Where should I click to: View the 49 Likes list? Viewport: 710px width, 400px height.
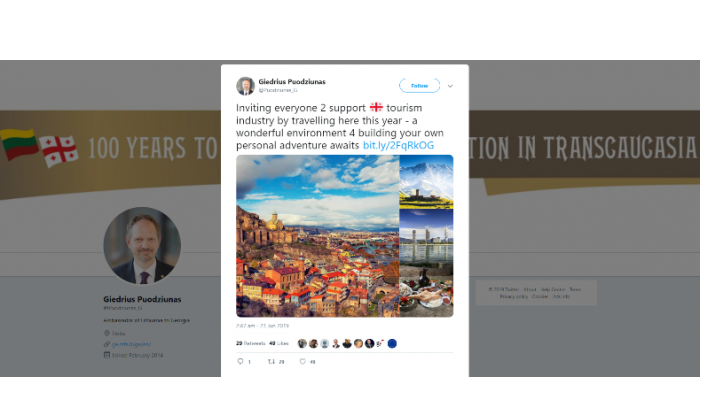point(279,343)
